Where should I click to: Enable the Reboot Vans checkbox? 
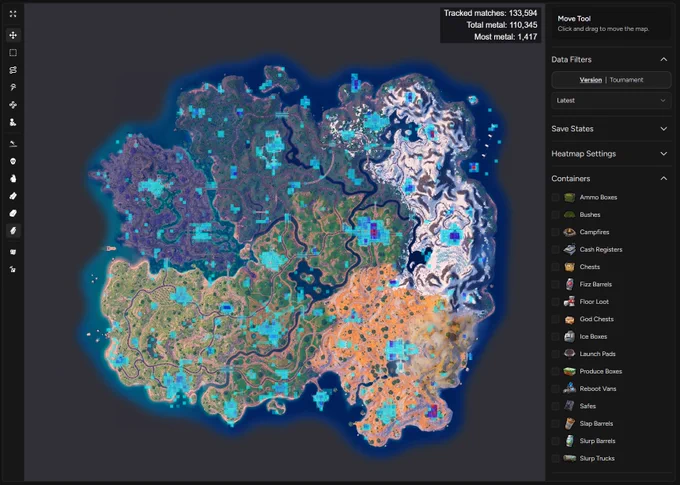[x=555, y=389]
